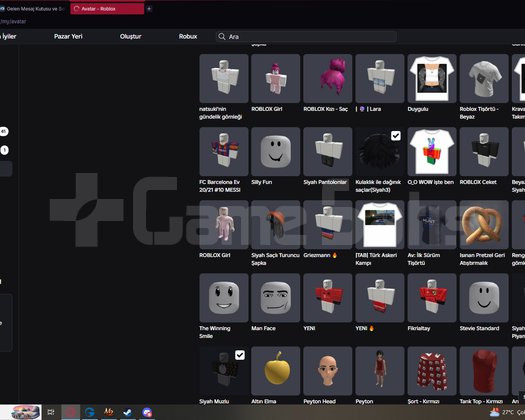
Task: Select the Roblox Tişörtü - Beyaz thumbnail
Action: [484, 78]
